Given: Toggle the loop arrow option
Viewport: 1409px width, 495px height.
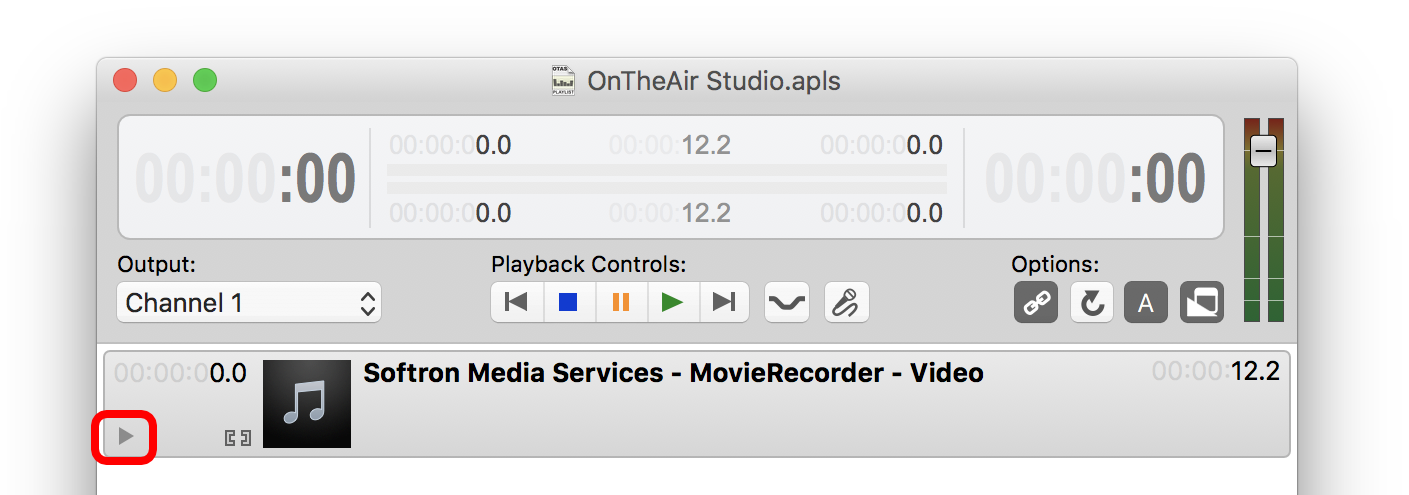Looking at the screenshot, I should pyautogui.click(x=1092, y=302).
